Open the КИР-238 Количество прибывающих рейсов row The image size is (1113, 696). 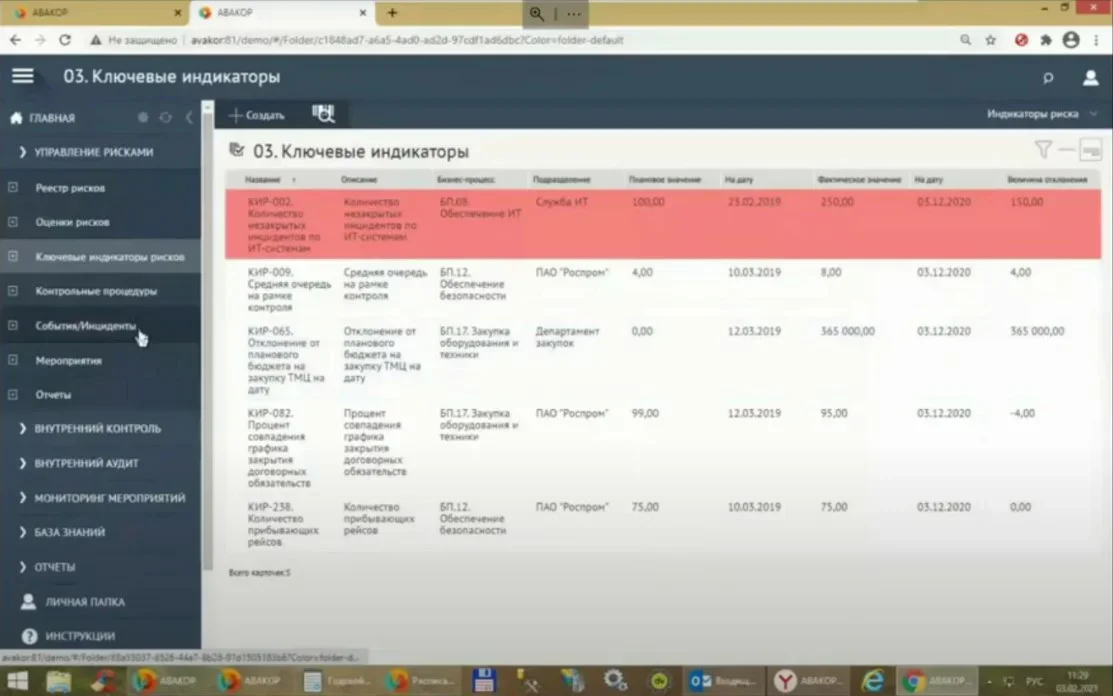coord(663,524)
